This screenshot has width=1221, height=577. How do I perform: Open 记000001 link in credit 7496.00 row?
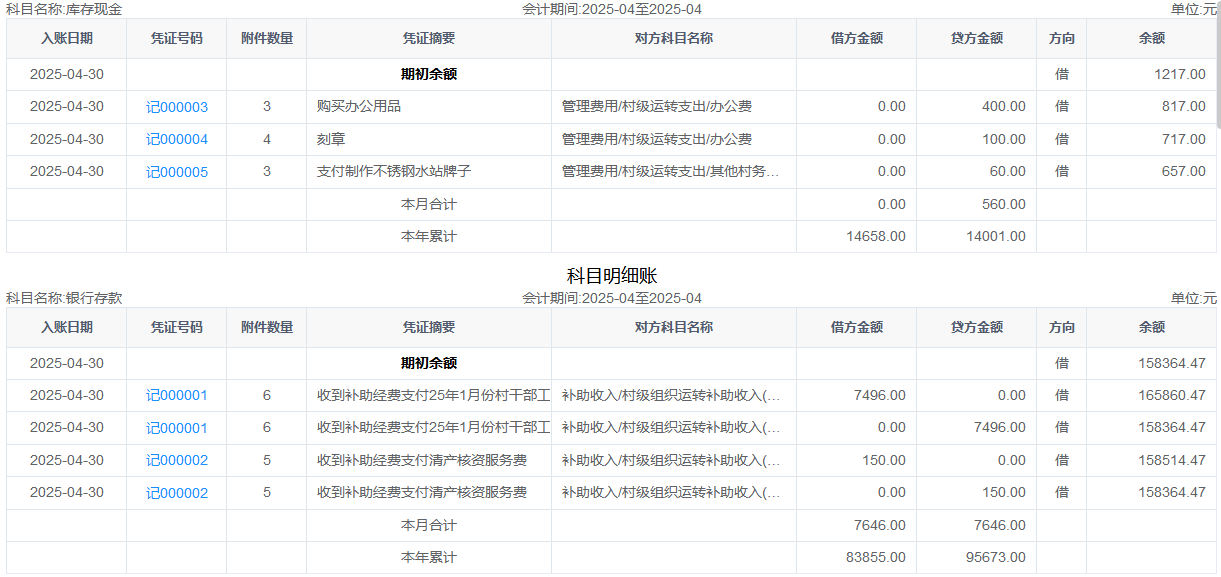177,428
